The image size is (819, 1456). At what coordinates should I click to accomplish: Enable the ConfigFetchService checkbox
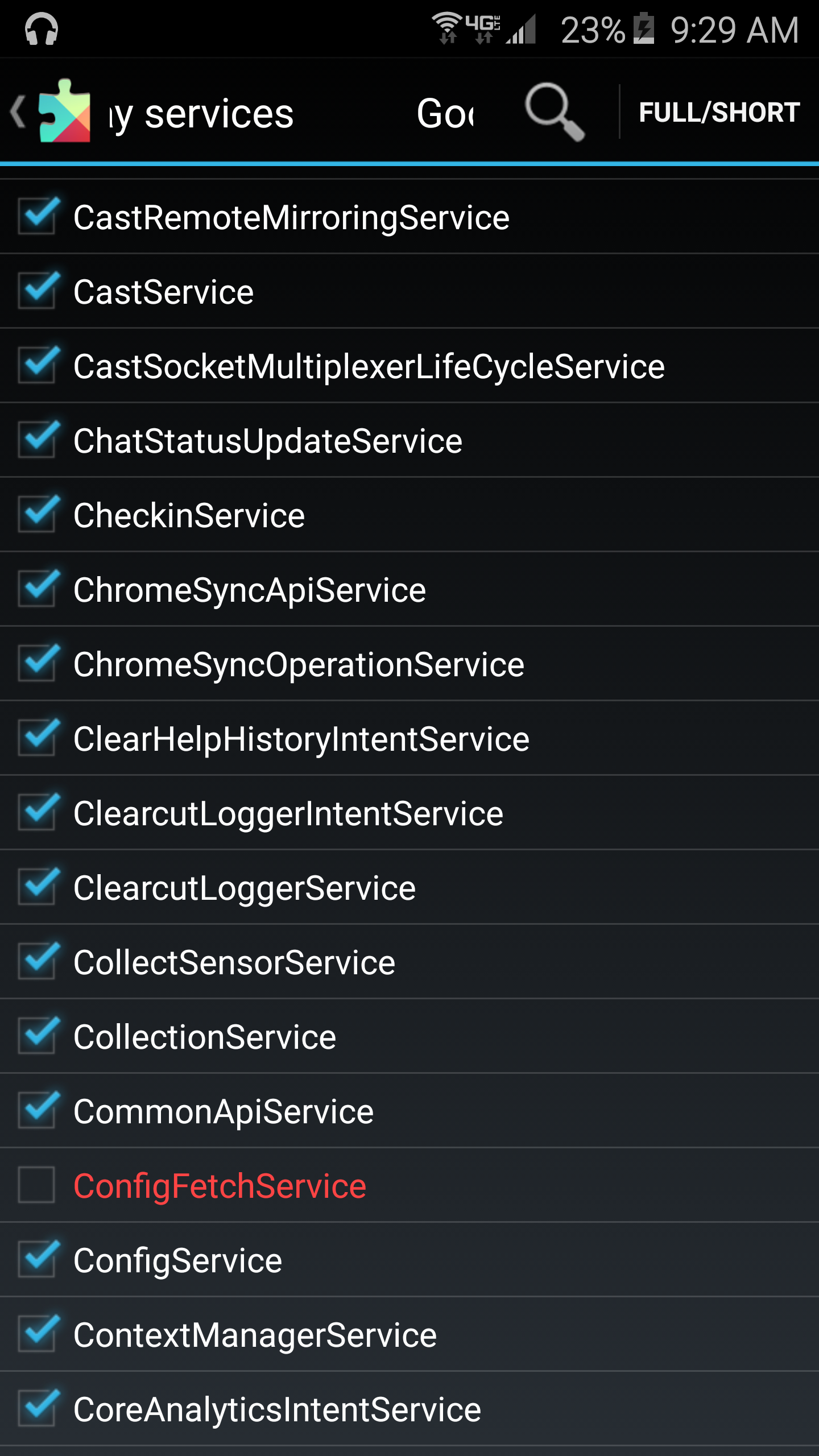click(x=37, y=1185)
